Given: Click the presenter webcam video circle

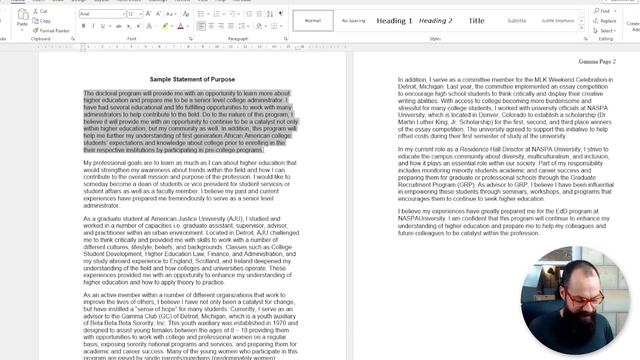Looking at the screenshot, I should coord(575,300).
